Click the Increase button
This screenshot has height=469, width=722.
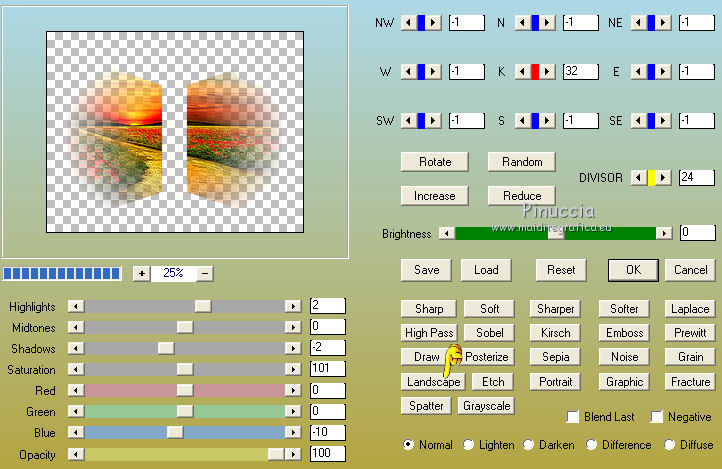(x=435, y=196)
